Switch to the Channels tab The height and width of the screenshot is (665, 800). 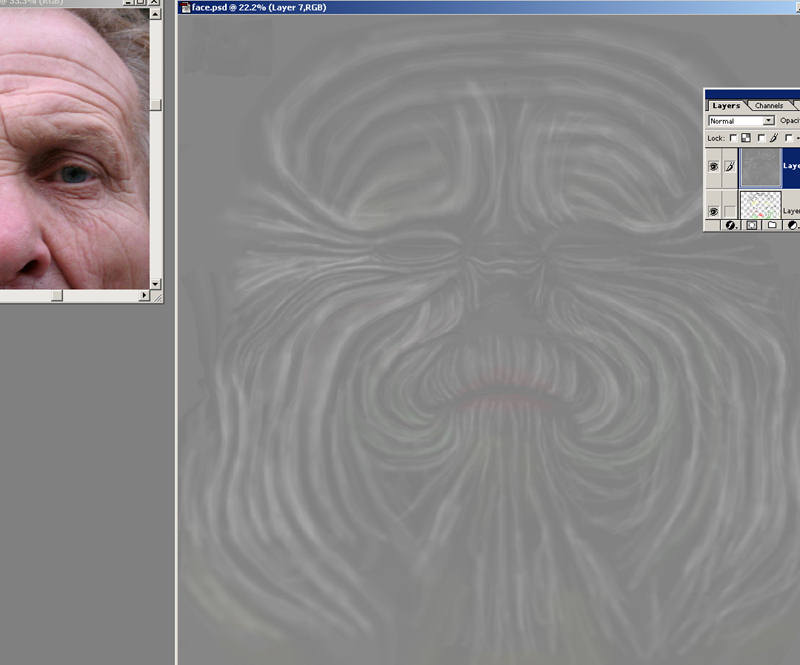pos(768,105)
